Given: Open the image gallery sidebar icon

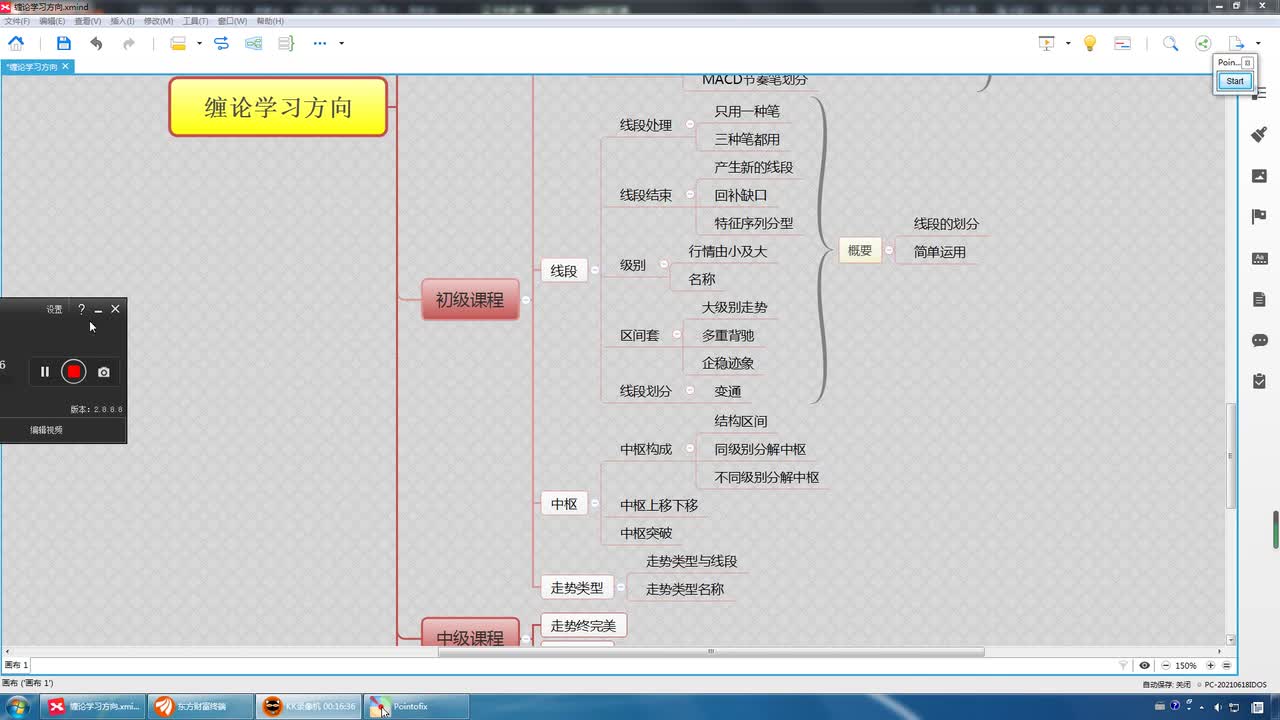Looking at the screenshot, I should (1260, 176).
